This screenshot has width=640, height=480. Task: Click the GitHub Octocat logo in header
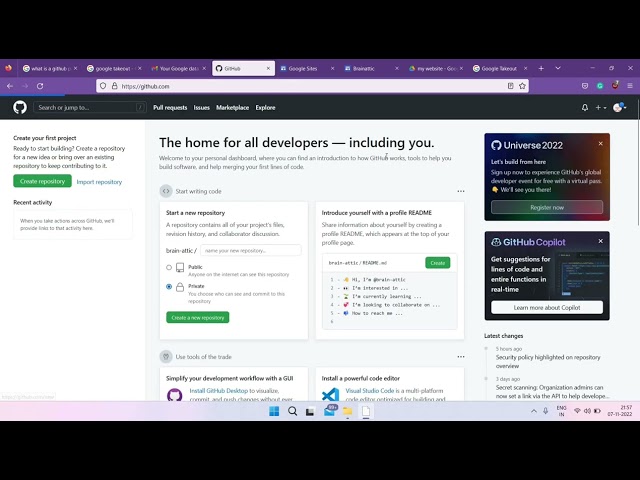(20, 107)
